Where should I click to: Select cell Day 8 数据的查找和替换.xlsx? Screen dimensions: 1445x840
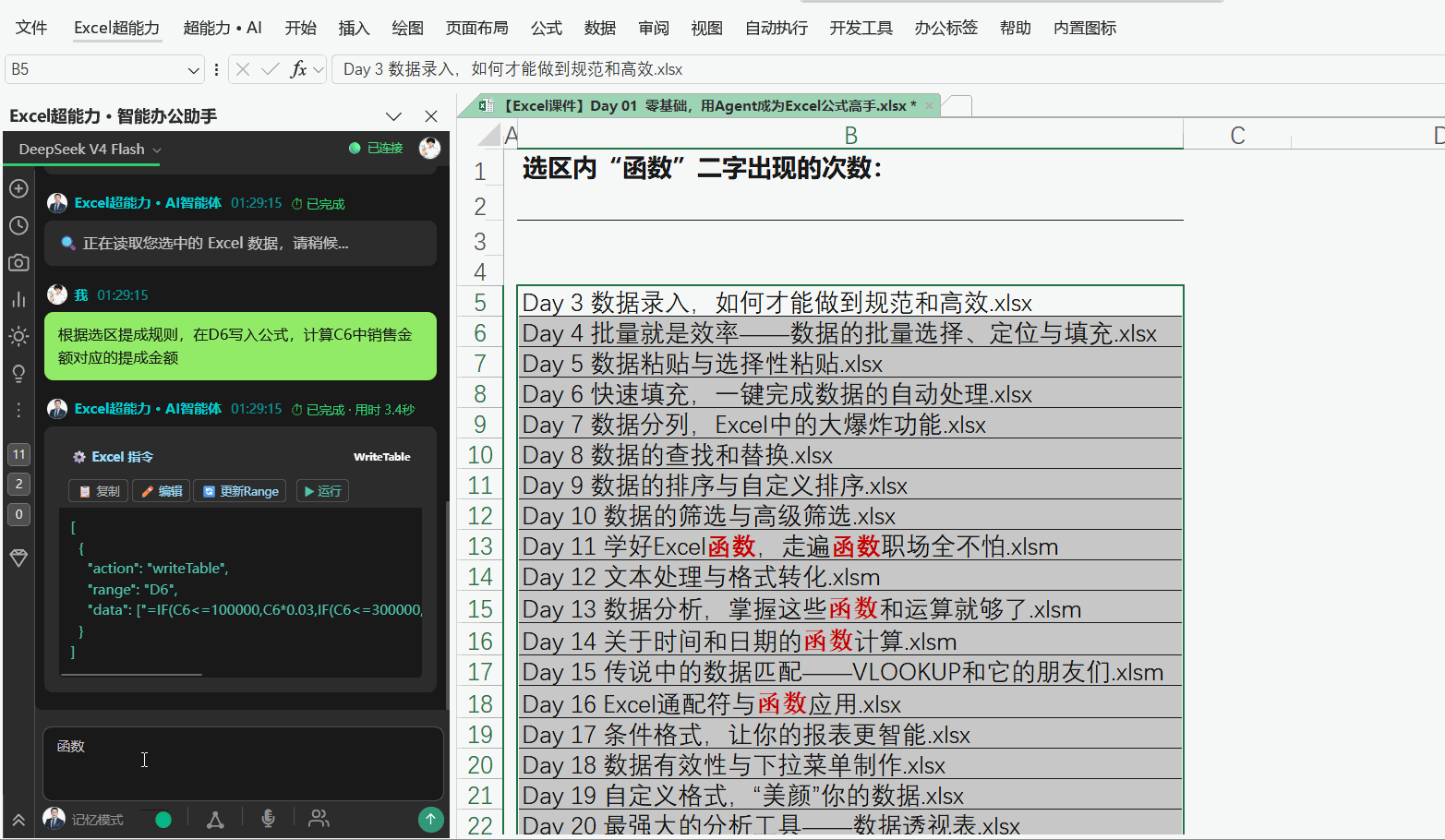pos(849,454)
